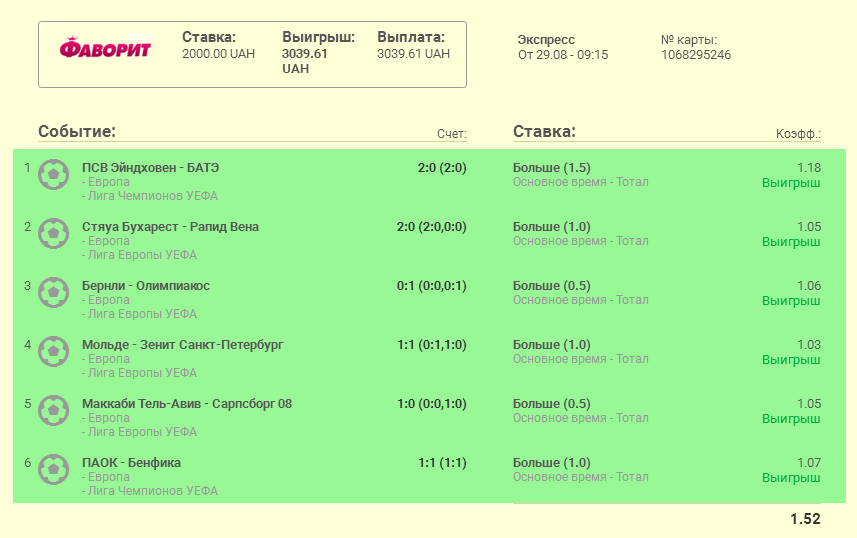The image size is (857, 538).
Task: Click bet Больше (1.0) for Стяуа Бухарест
Action: point(551,227)
